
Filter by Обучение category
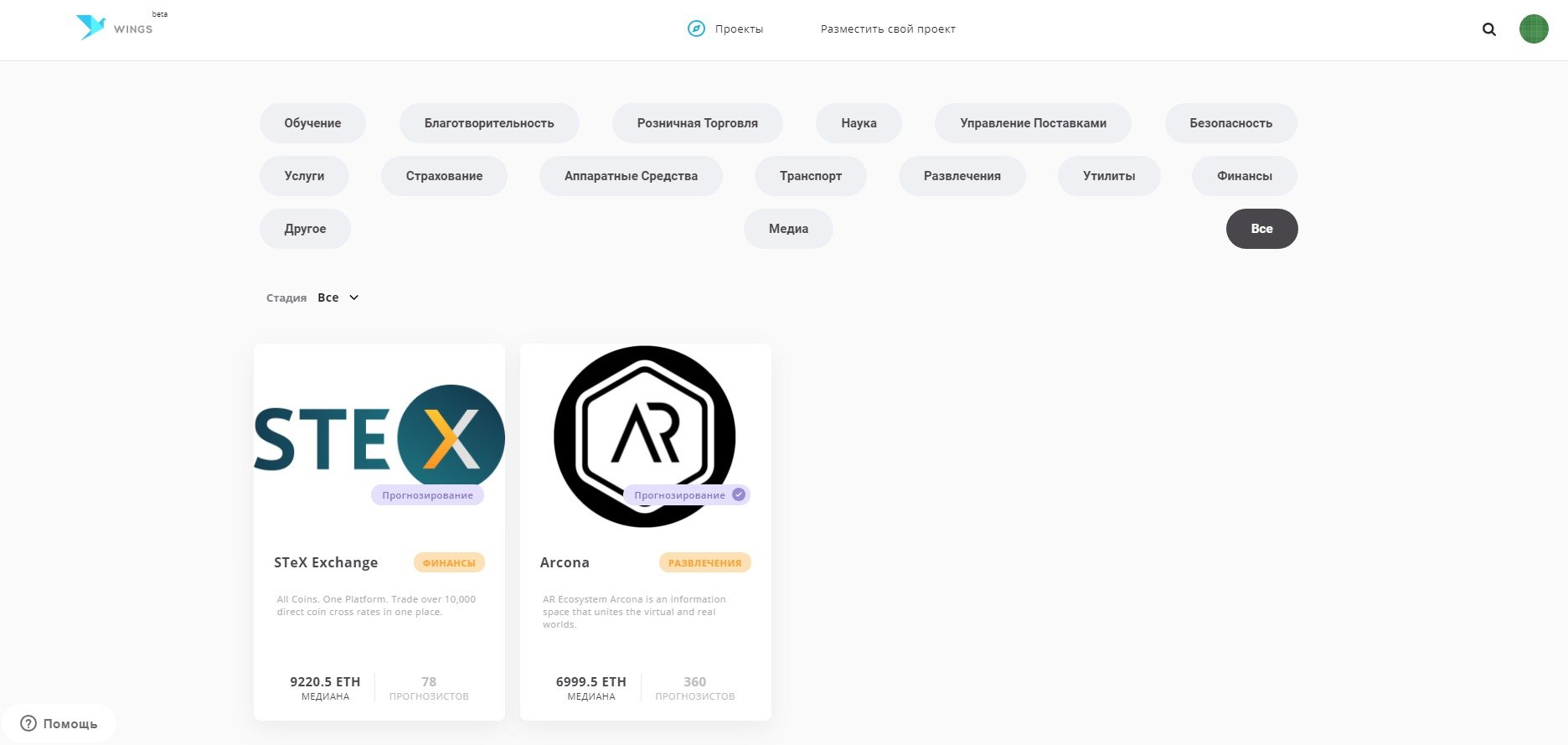coord(312,123)
